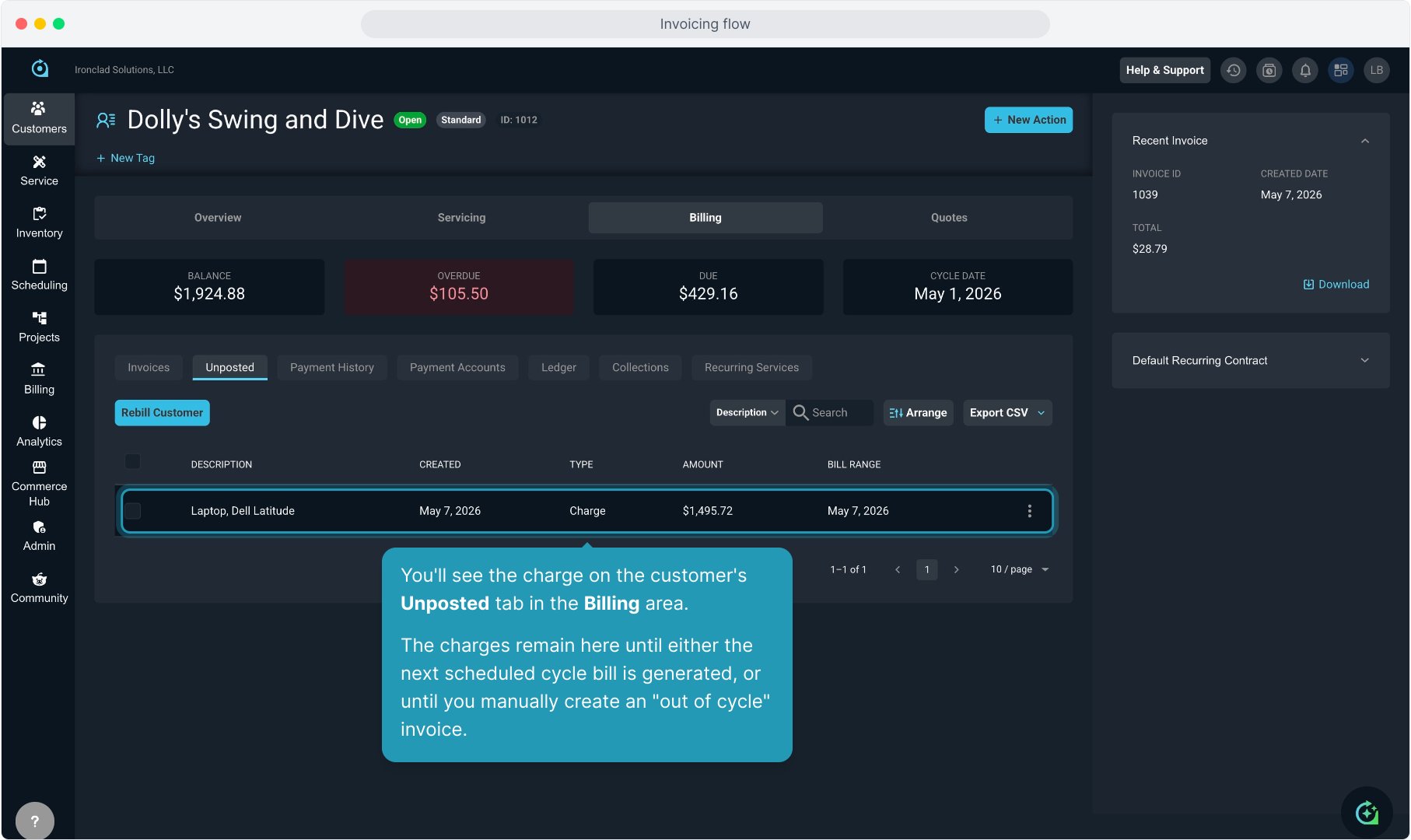1411x840 pixels.
Task: Open the Invoices sub-tab
Action: click(149, 367)
